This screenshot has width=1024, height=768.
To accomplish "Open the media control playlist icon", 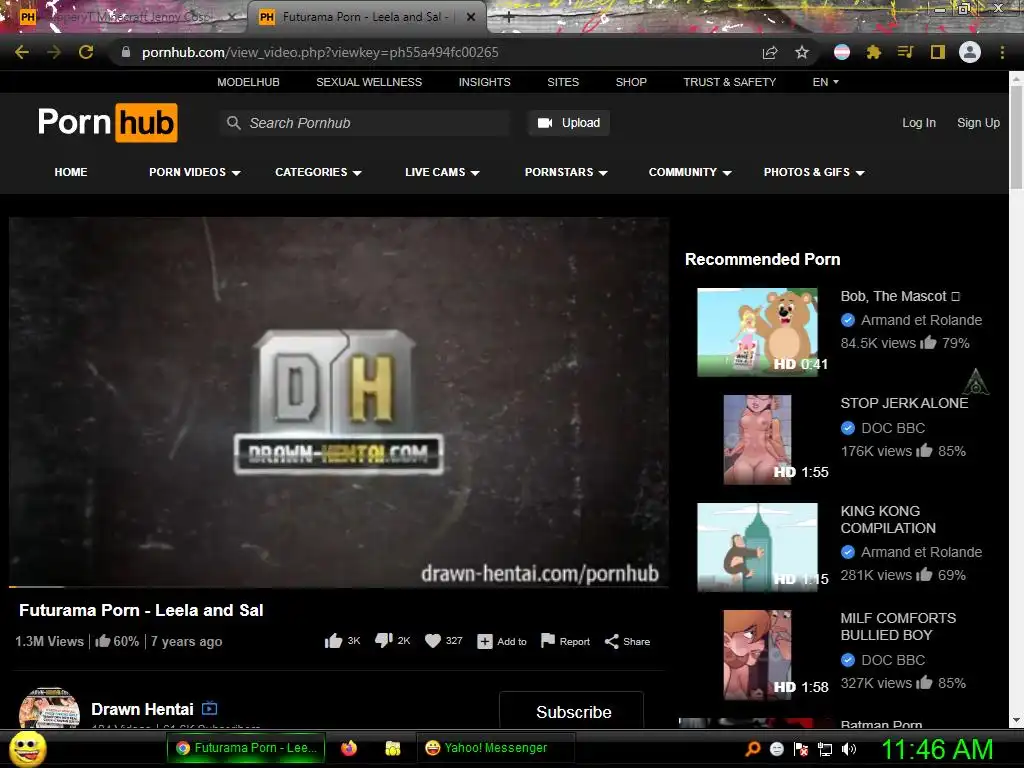I will [905, 52].
